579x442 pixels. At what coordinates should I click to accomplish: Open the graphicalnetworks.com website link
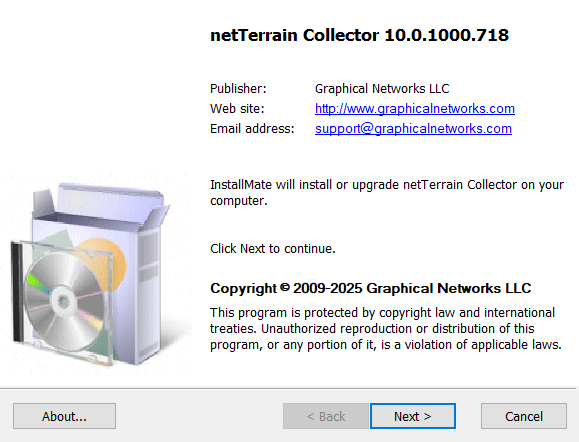tap(415, 109)
